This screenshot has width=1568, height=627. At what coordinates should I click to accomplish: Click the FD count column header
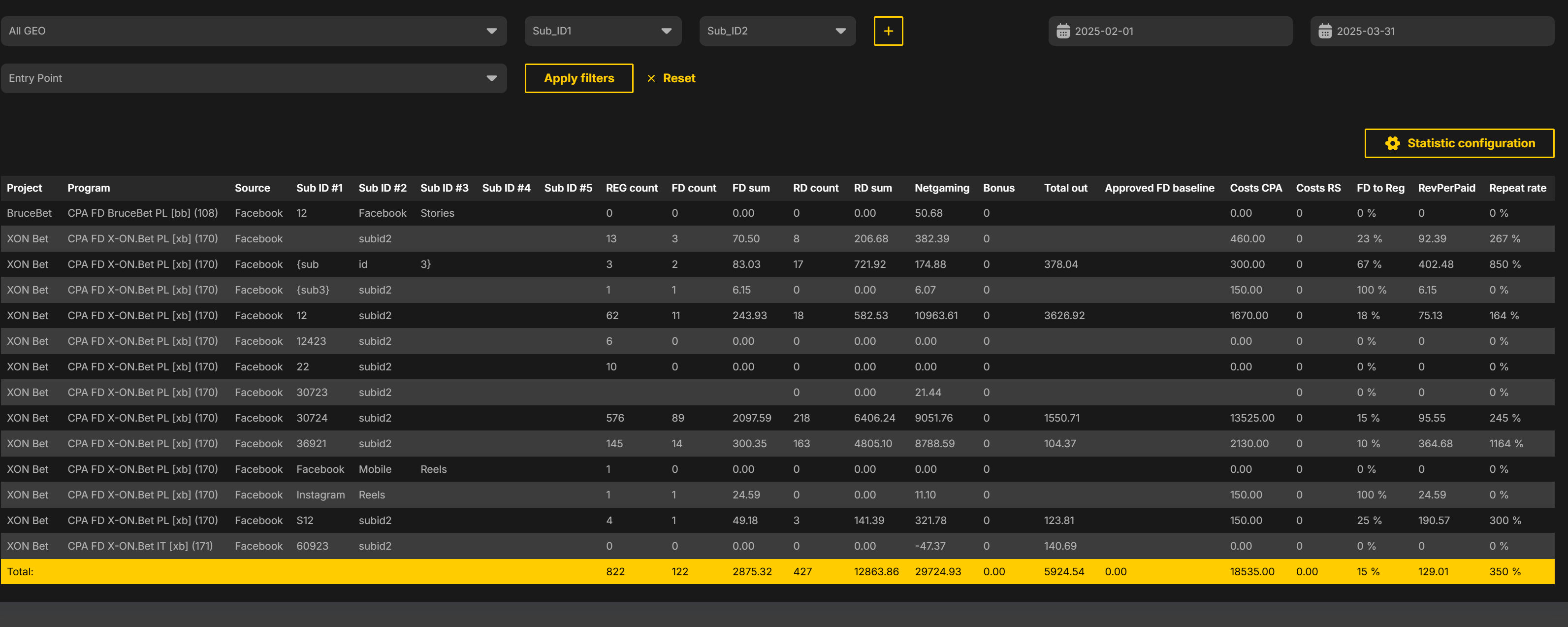tap(694, 188)
